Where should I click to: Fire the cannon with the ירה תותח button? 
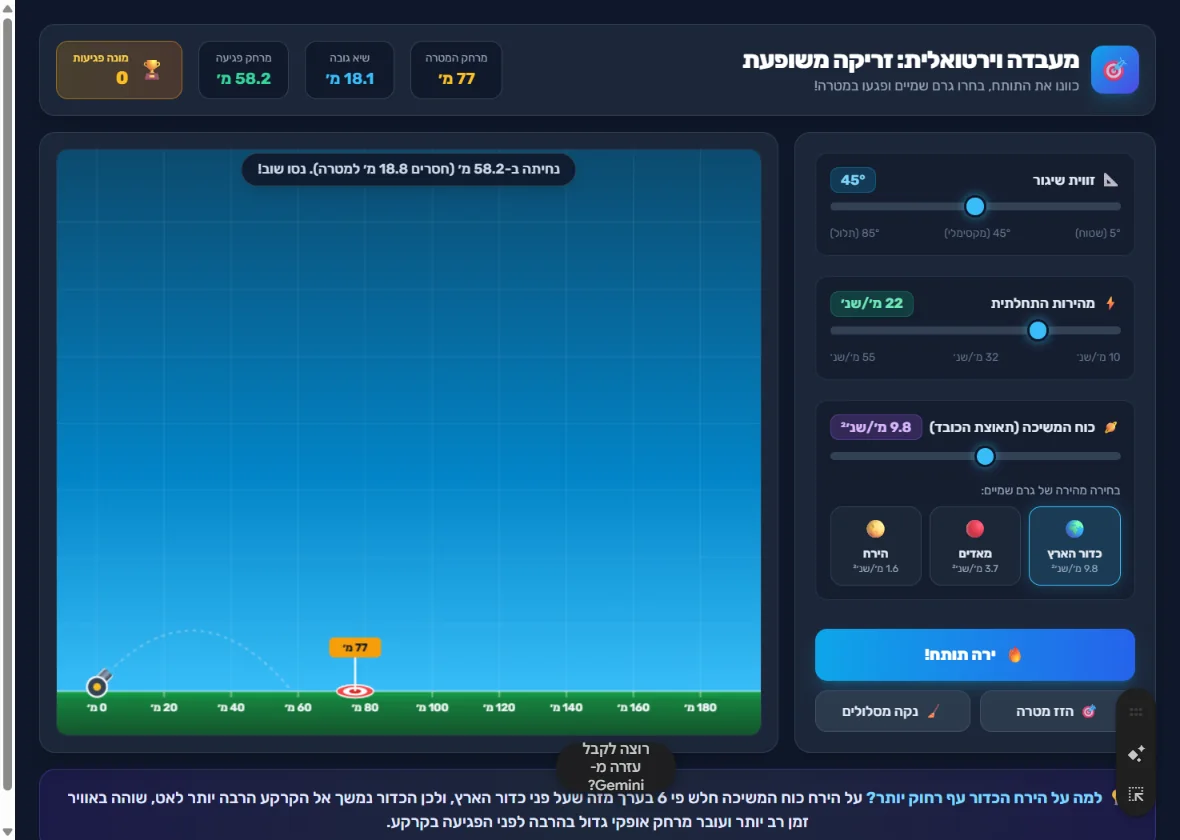point(975,655)
